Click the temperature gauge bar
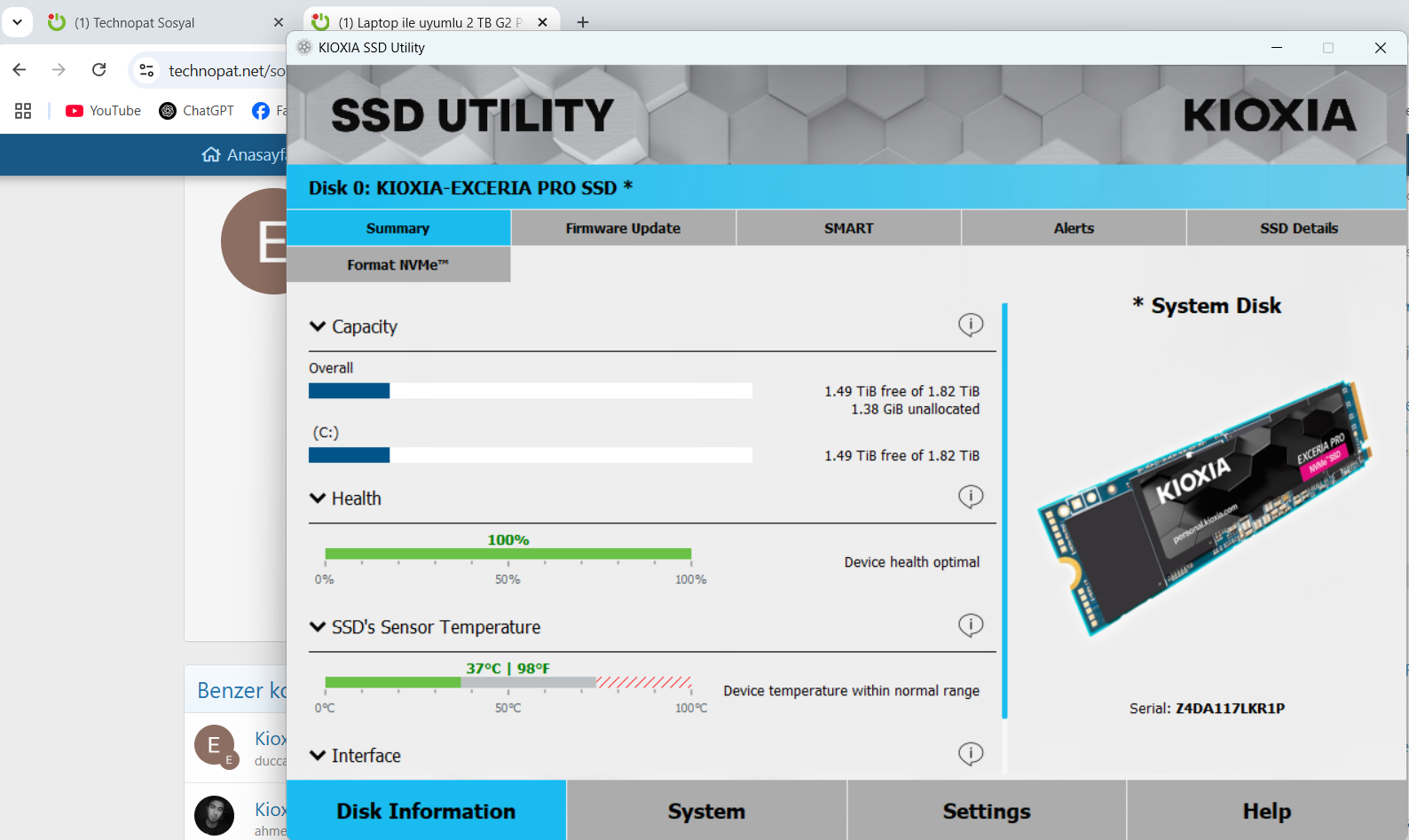The height and width of the screenshot is (840, 1409). 508,682
